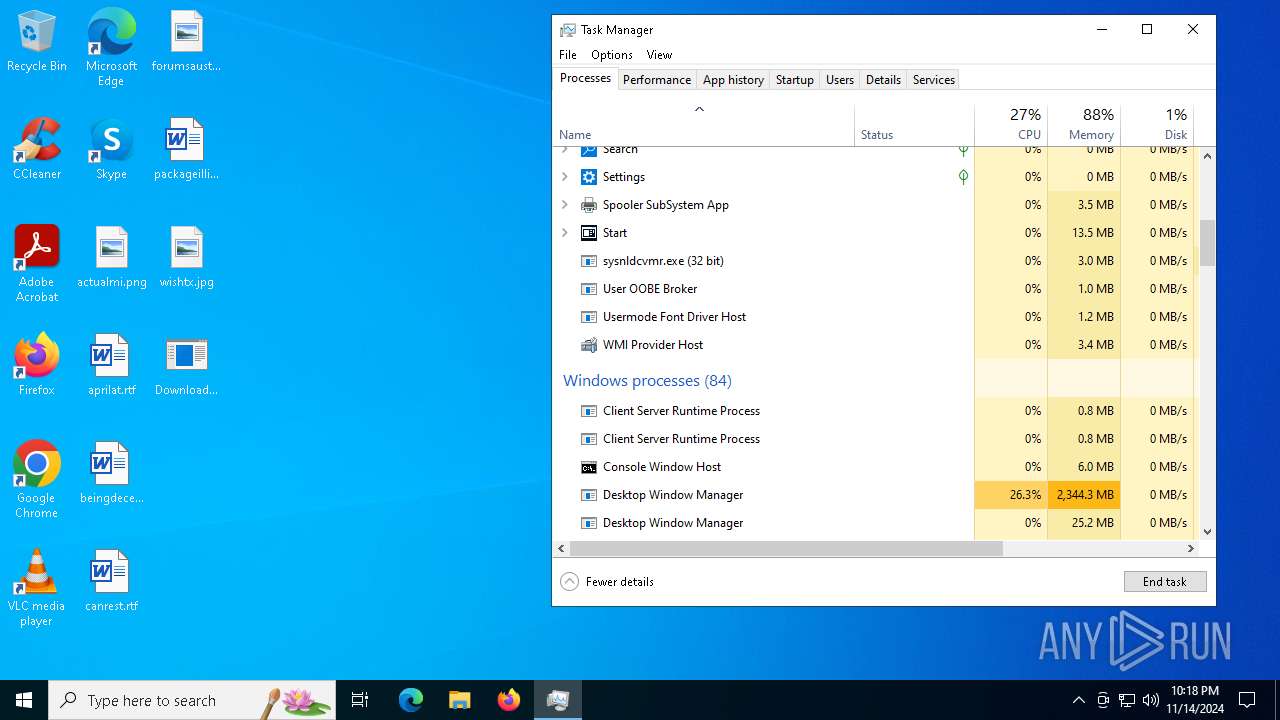The width and height of the screenshot is (1280, 720).
Task: Expand the Start process group
Action: (564, 233)
